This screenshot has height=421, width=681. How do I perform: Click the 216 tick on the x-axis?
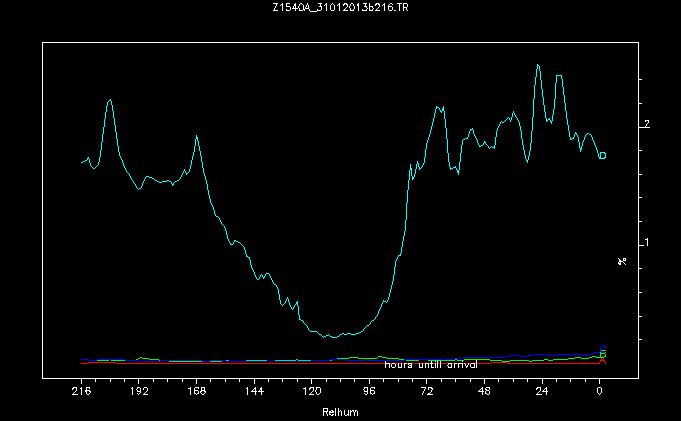tap(81, 393)
